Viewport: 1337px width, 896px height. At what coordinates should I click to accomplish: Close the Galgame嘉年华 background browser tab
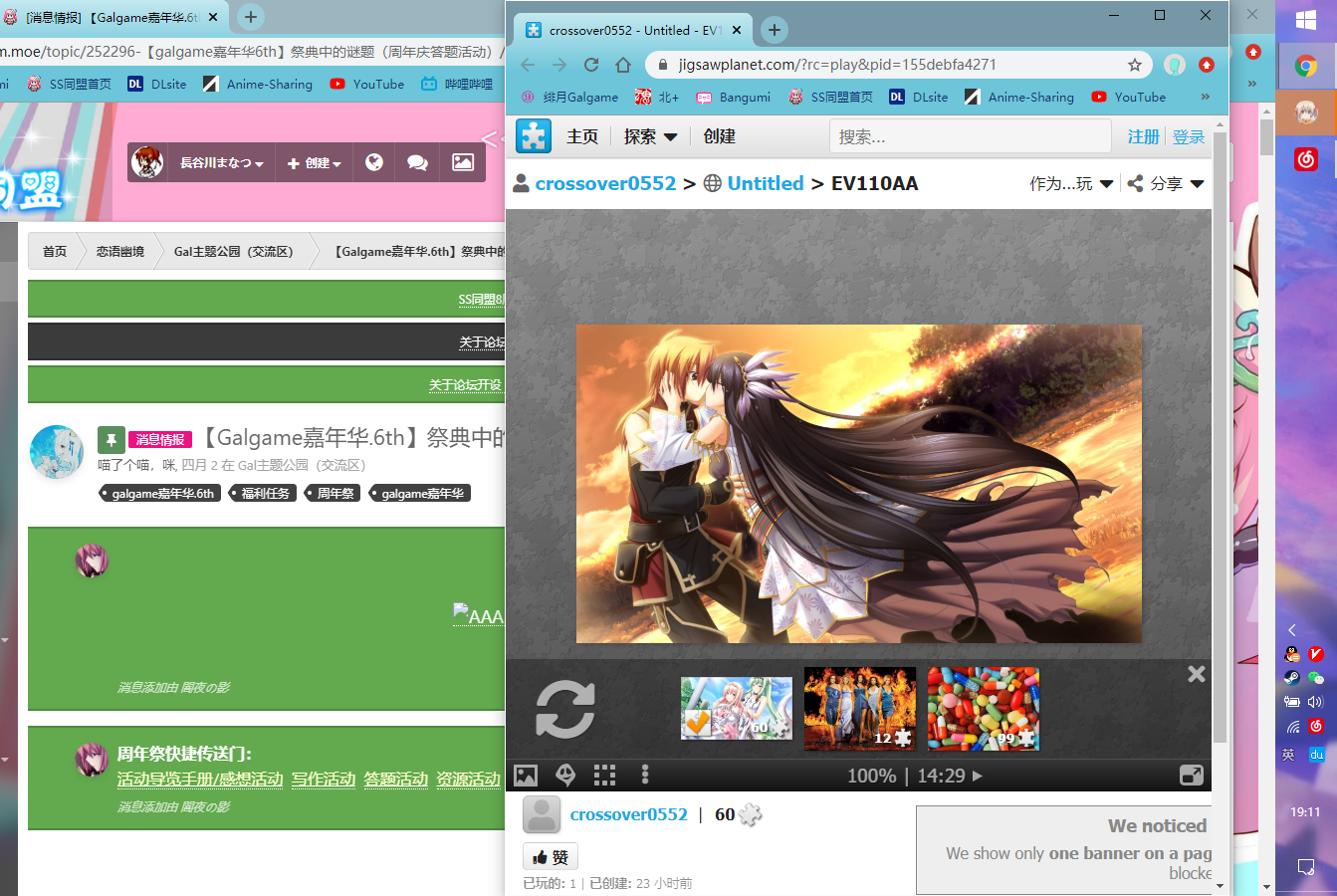pyautogui.click(x=213, y=17)
